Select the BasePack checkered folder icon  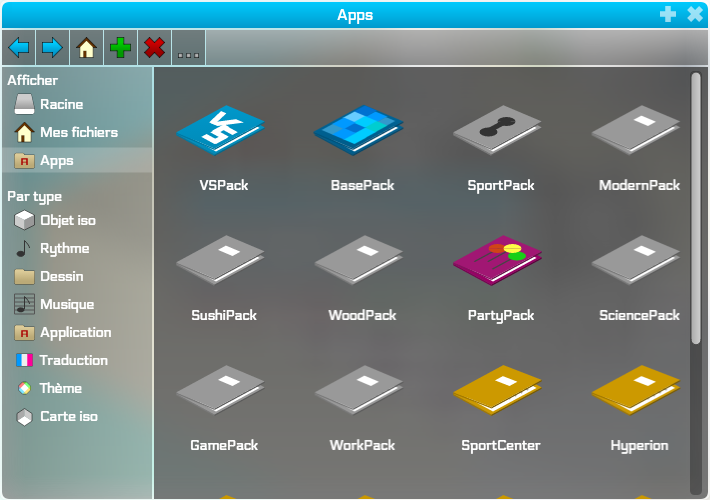tap(359, 130)
